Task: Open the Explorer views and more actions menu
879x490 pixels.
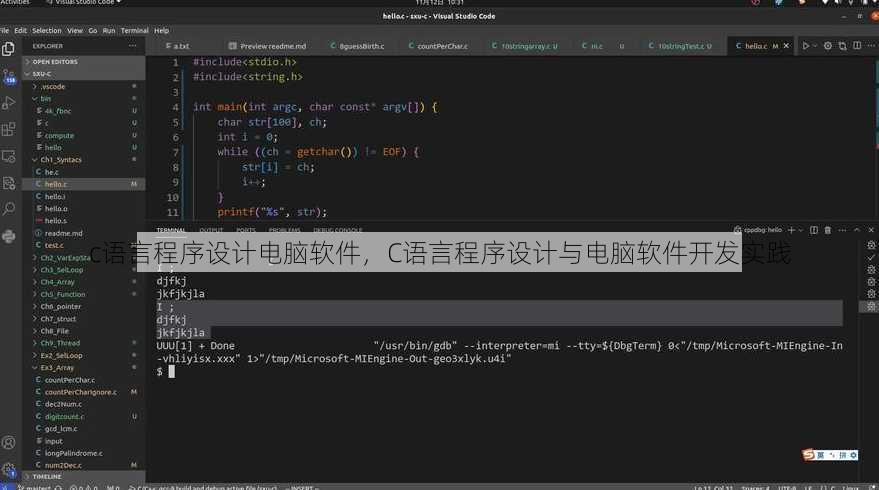Action: click(x=132, y=46)
